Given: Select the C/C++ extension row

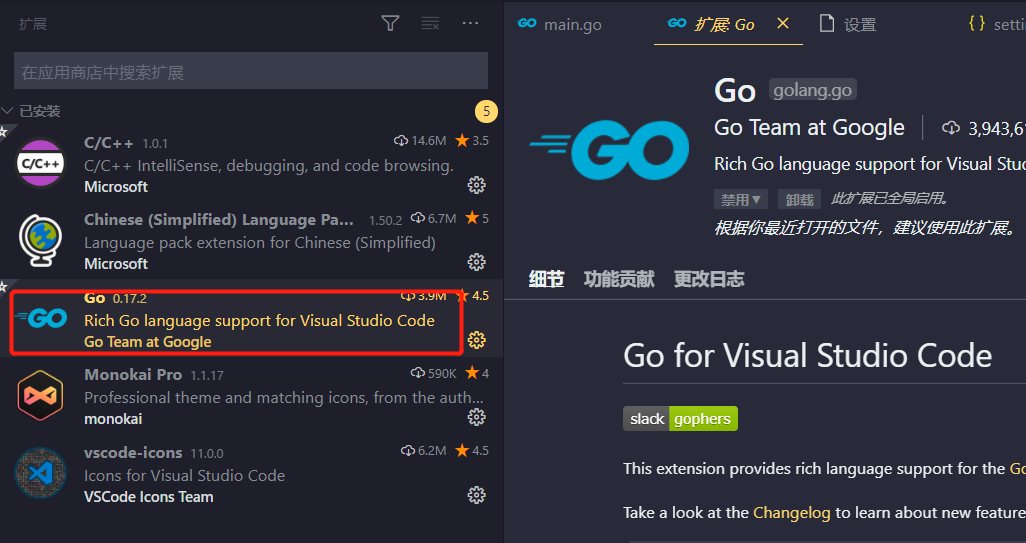Looking at the screenshot, I should (251, 164).
